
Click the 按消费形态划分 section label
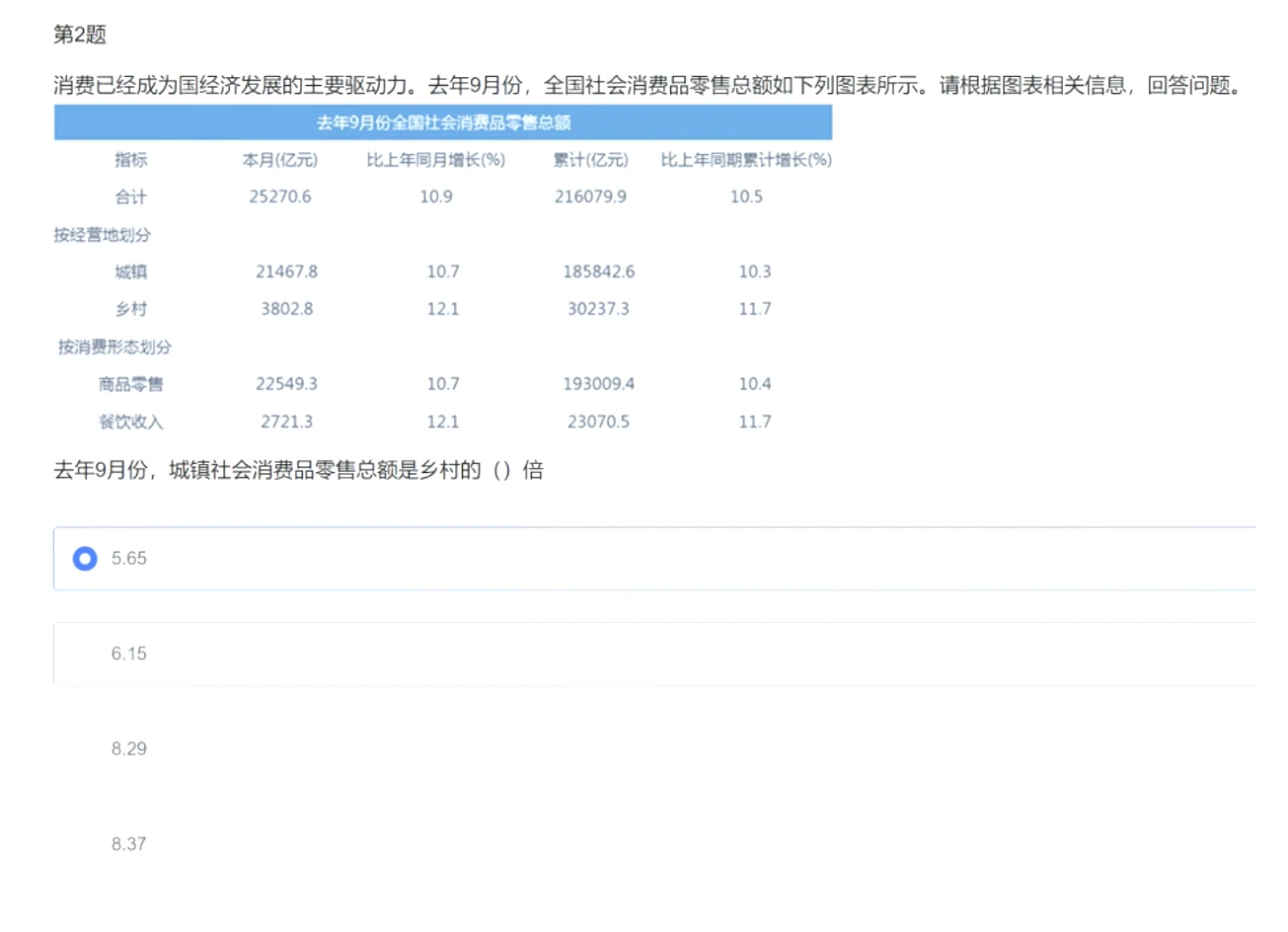tap(114, 348)
